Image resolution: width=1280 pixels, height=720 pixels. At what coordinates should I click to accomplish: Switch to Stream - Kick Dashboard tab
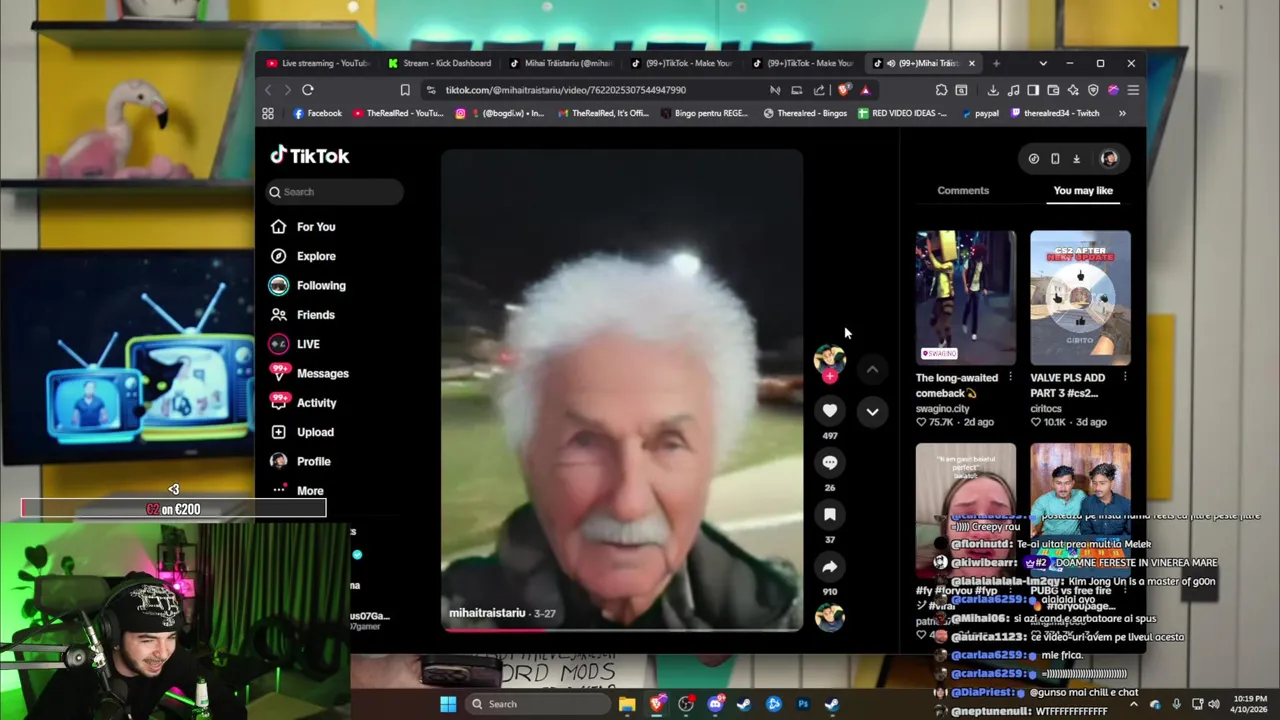pyautogui.click(x=440, y=63)
